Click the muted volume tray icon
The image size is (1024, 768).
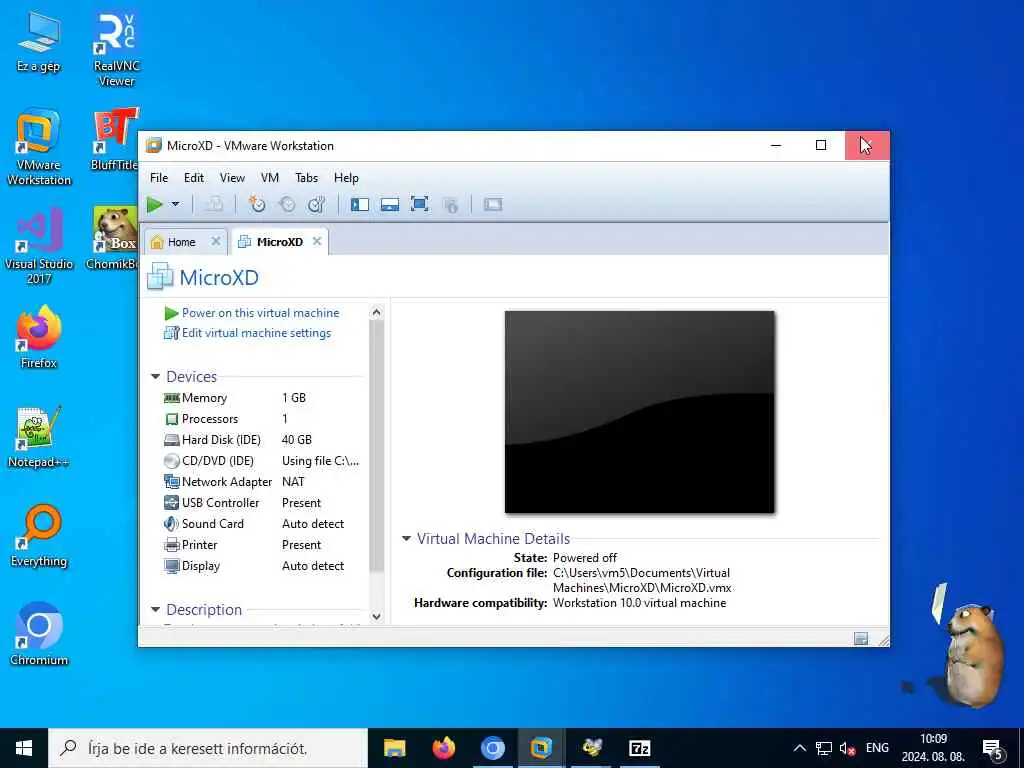(x=848, y=748)
